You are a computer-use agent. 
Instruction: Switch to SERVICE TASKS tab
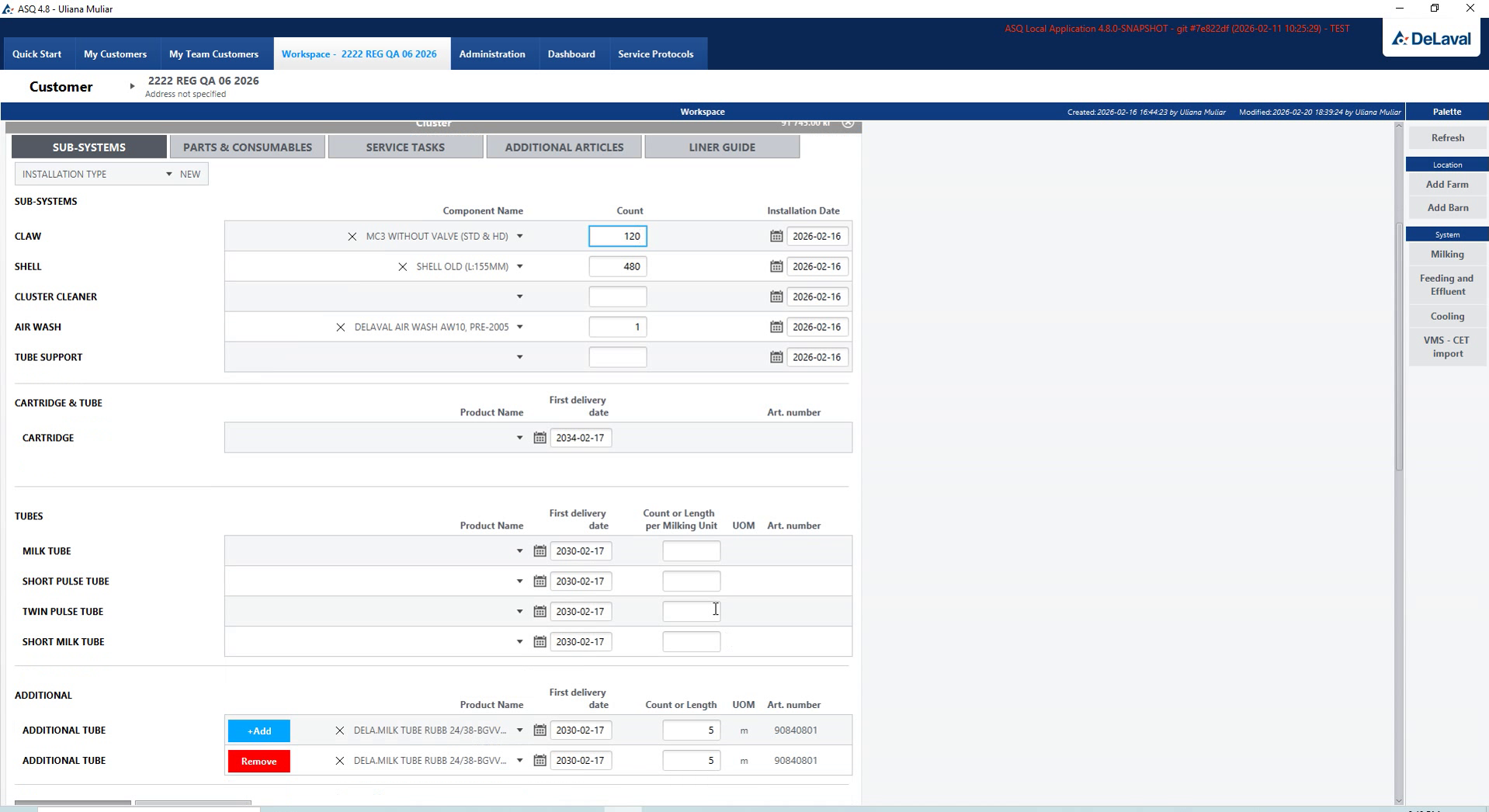405,147
